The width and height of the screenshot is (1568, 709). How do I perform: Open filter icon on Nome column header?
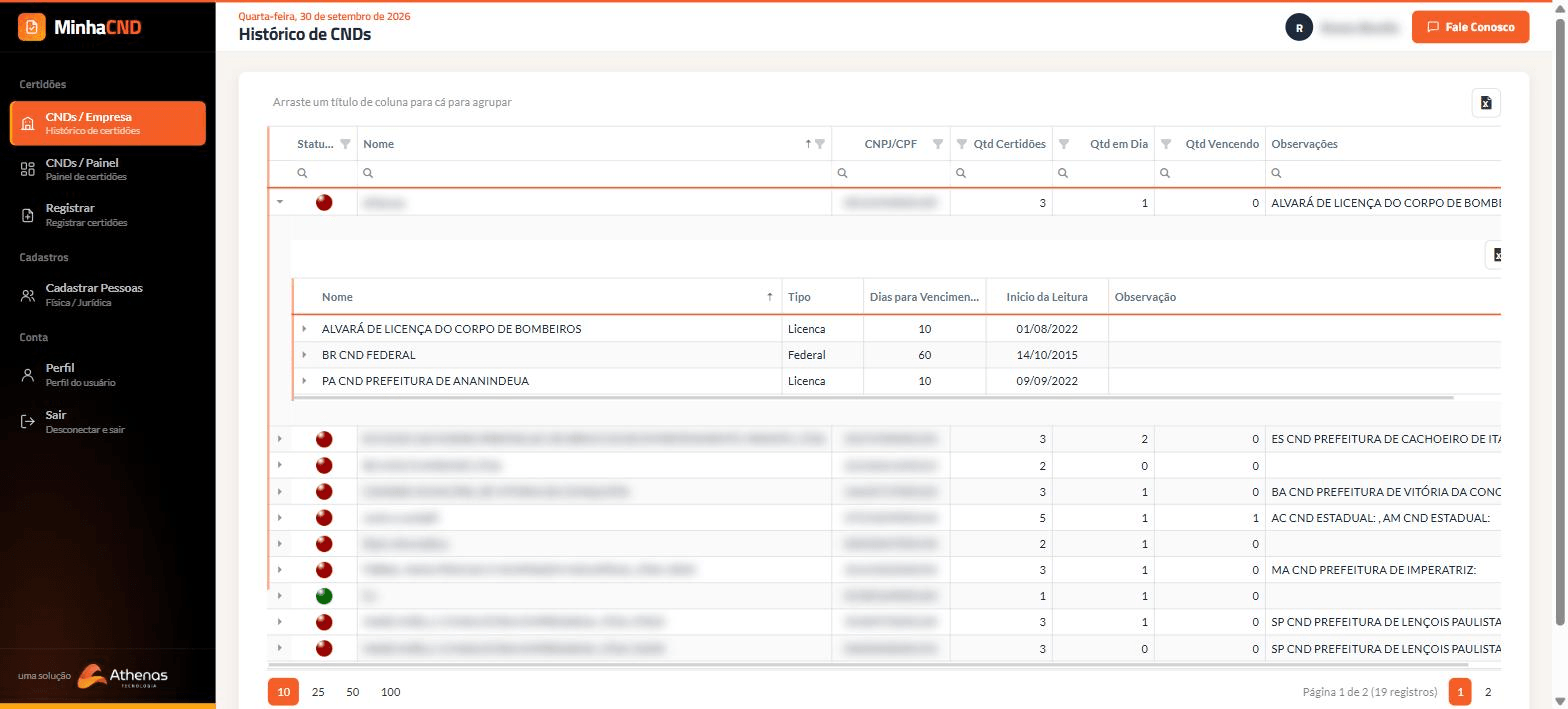click(820, 144)
